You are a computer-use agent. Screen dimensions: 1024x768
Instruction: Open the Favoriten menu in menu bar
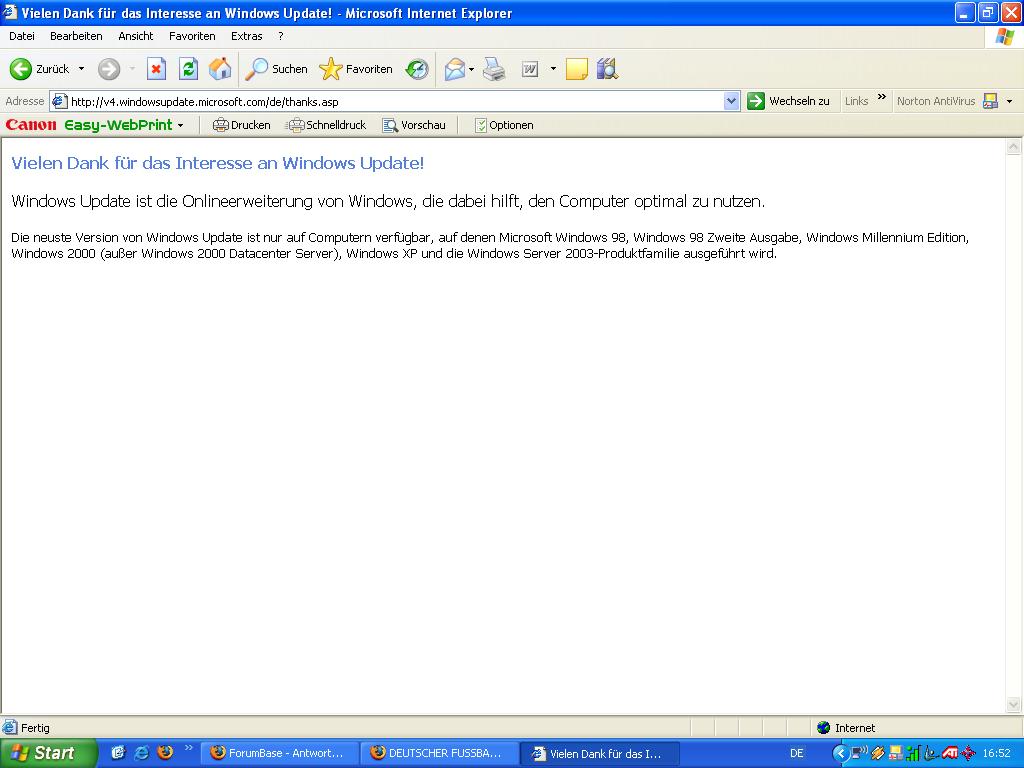pos(192,36)
